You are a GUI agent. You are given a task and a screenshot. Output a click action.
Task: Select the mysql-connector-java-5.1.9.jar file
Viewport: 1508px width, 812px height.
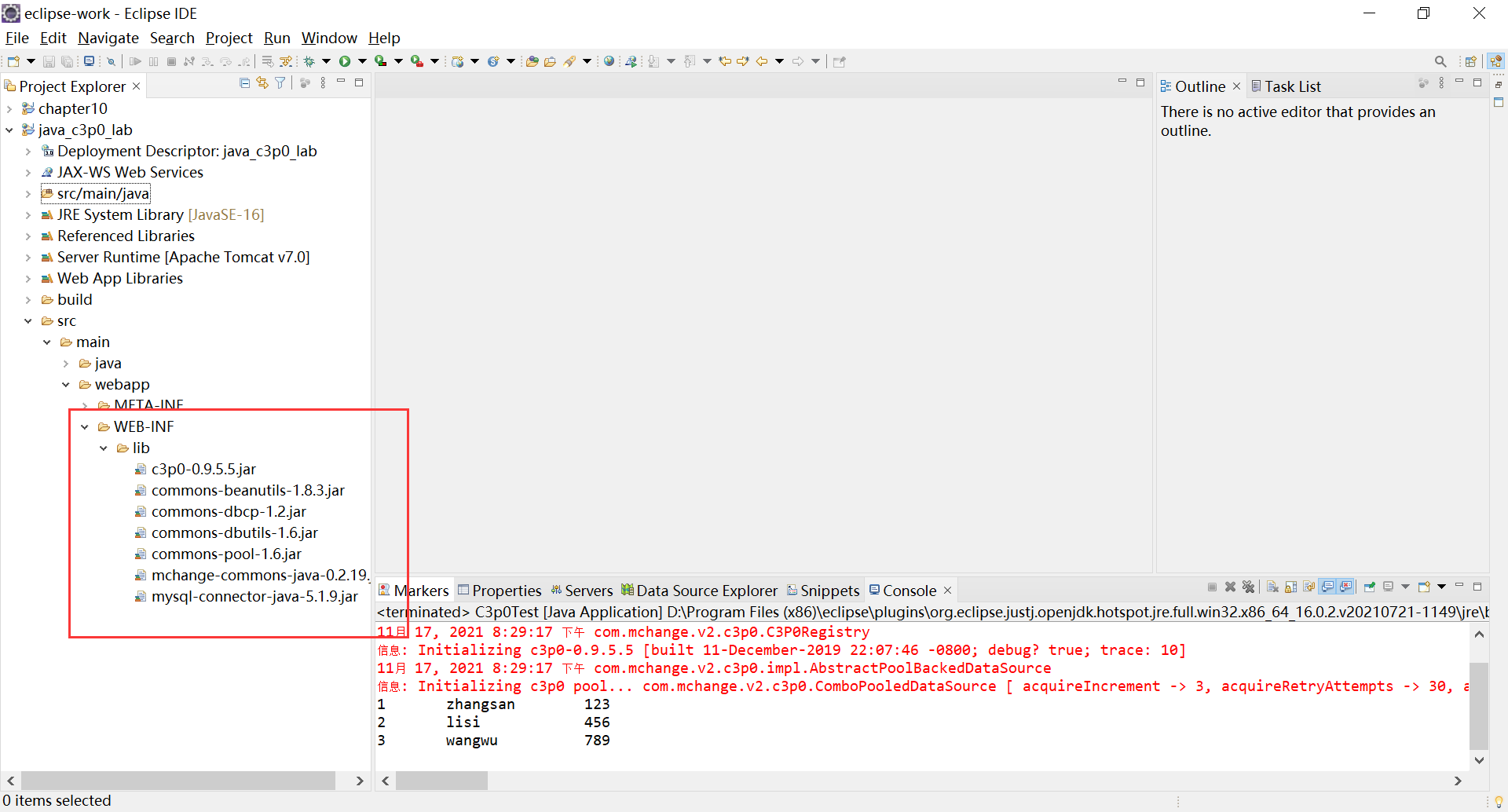pyautogui.click(x=254, y=596)
